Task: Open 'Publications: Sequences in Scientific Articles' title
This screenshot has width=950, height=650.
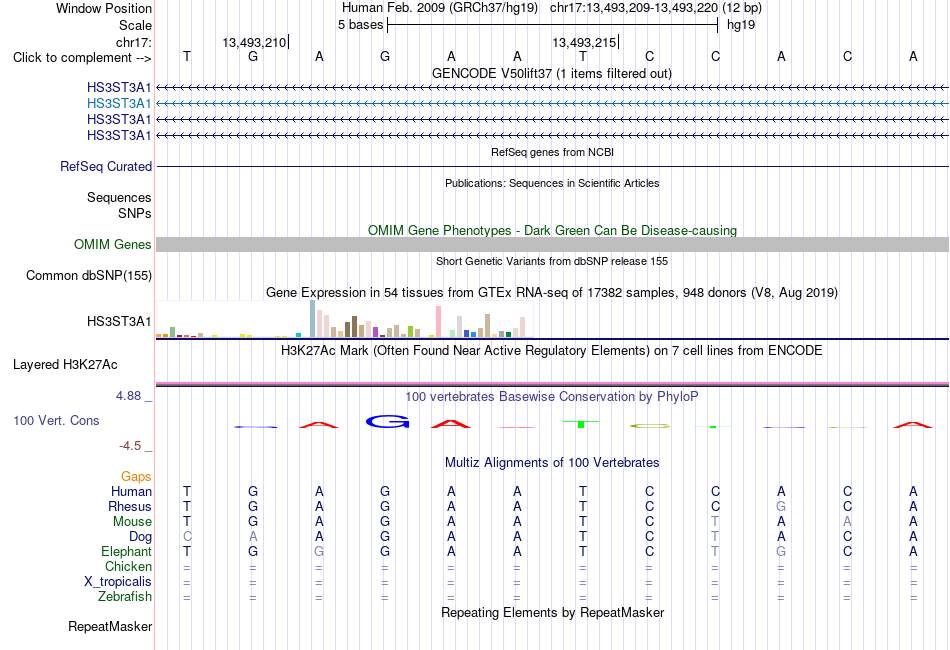Action: coord(552,183)
